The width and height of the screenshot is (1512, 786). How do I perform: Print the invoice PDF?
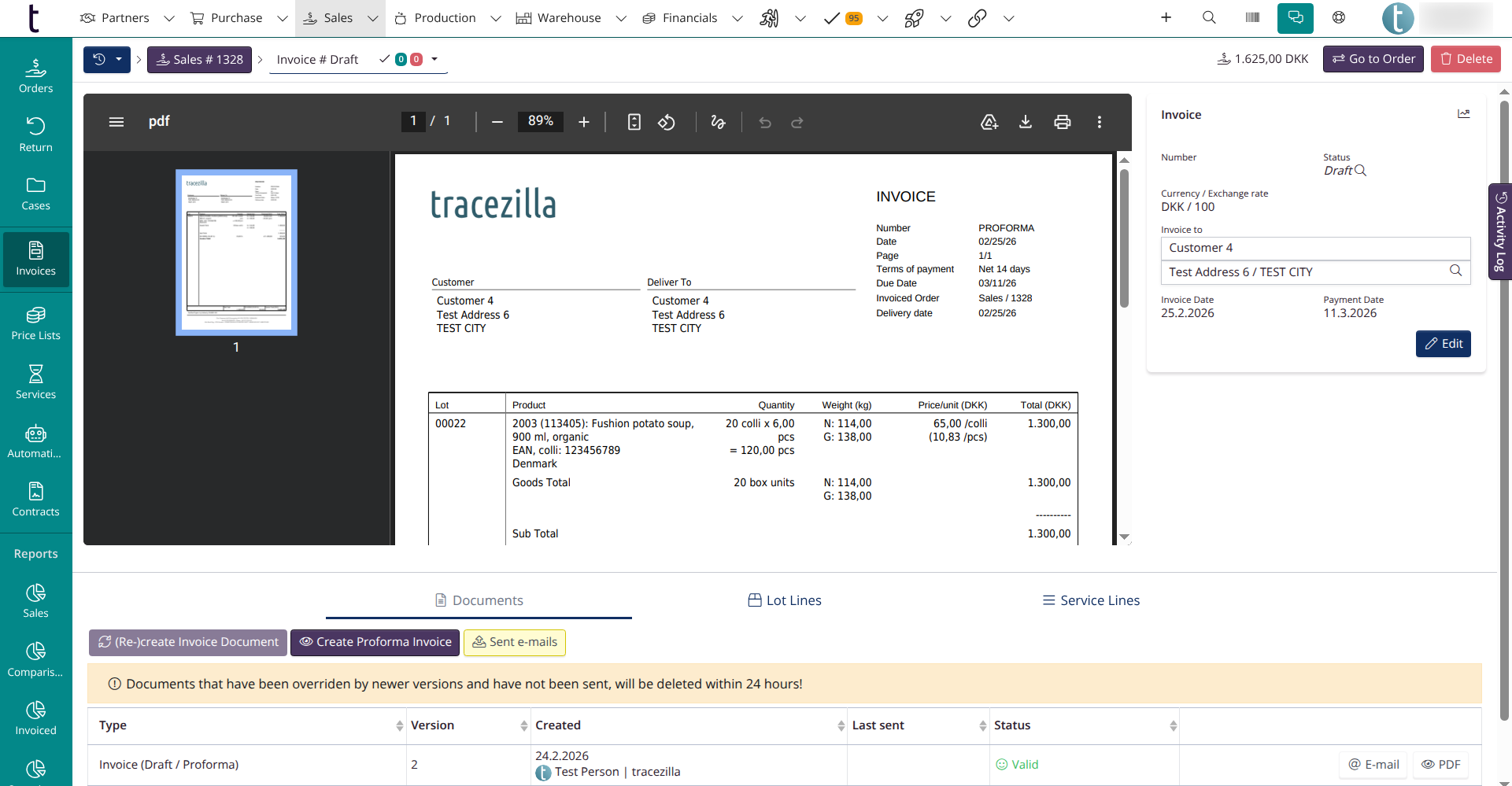pyautogui.click(x=1063, y=122)
